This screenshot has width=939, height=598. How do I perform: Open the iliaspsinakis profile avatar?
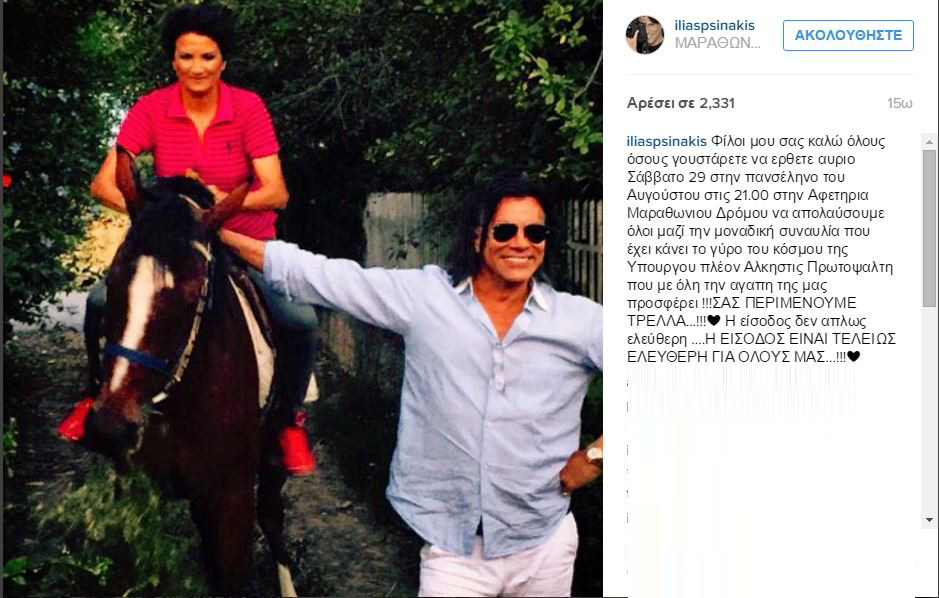click(644, 35)
